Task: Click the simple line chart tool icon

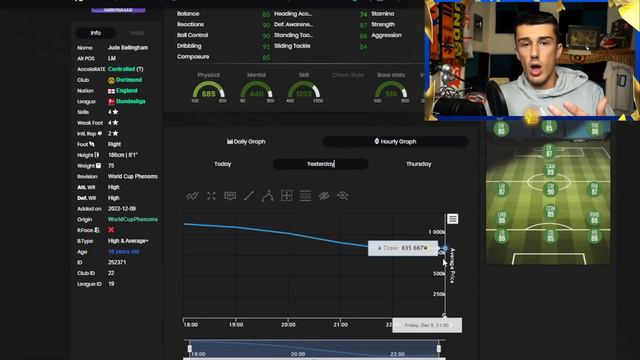Action: tap(192, 196)
